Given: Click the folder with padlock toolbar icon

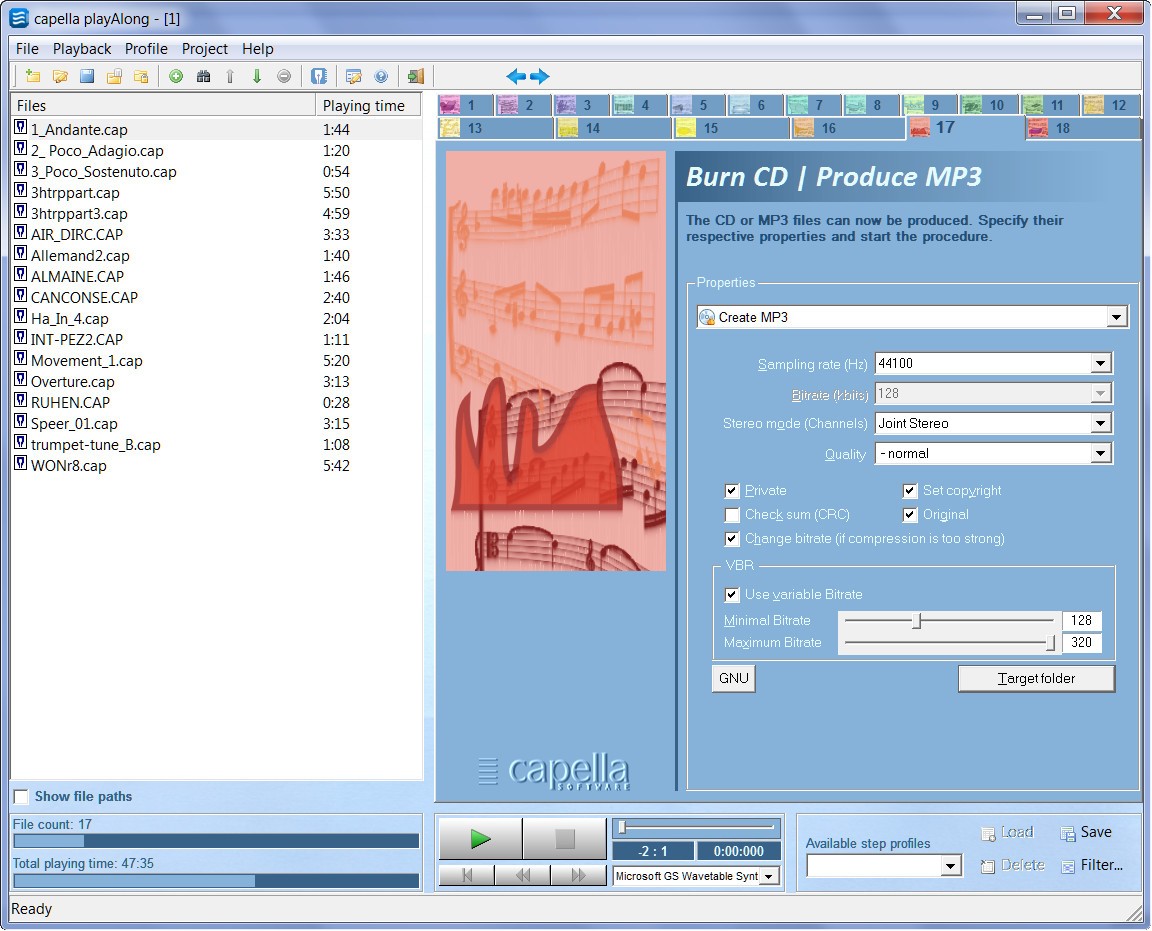Looking at the screenshot, I should pos(141,76).
